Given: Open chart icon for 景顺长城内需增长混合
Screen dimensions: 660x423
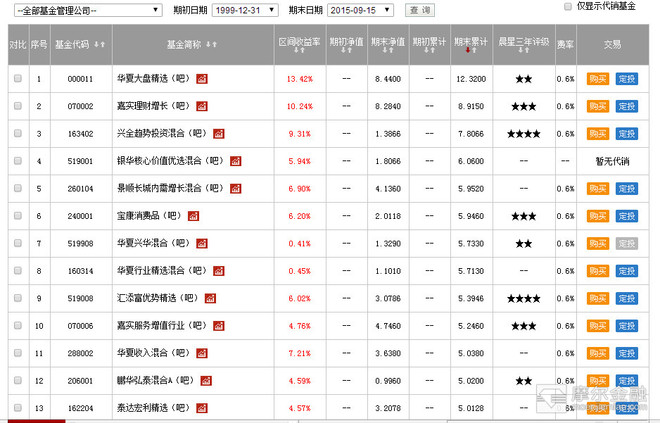Looking at the screenshot, I should click(x=236, y=188).
